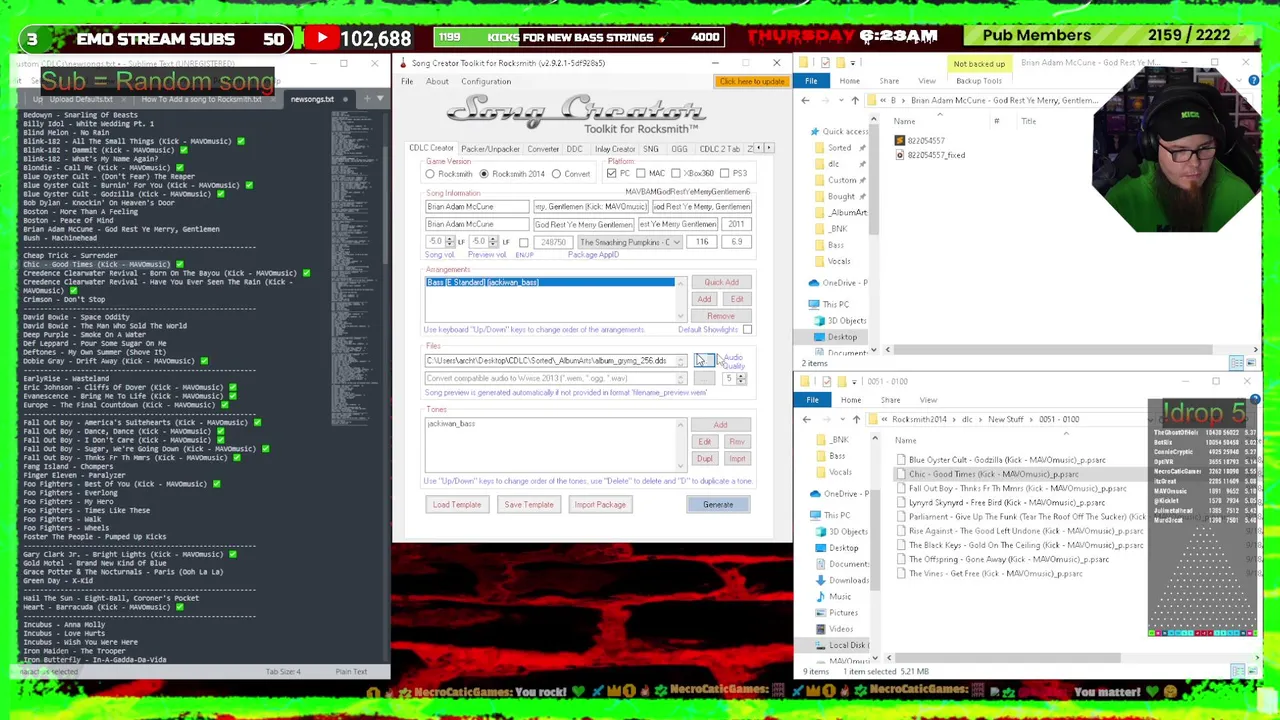Go back in the lower Explorer window
The height and width of the screenshot is (720, 1280).
(x=807, y=419)
